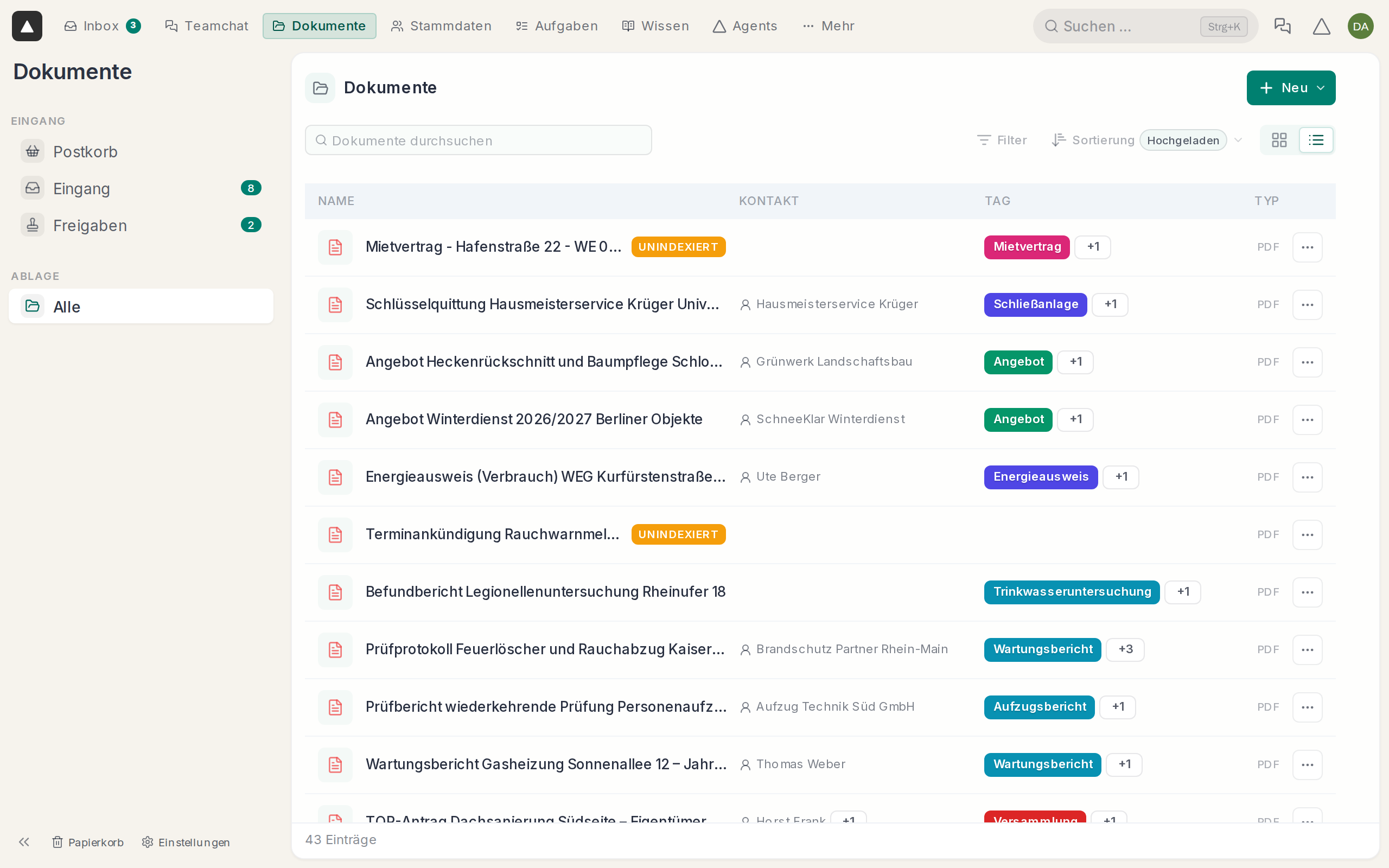Click PDF icon of Angebot Winterdienst row
Image resolution: width=1389 pixels, height=868 pixels.
click(335, 420)
